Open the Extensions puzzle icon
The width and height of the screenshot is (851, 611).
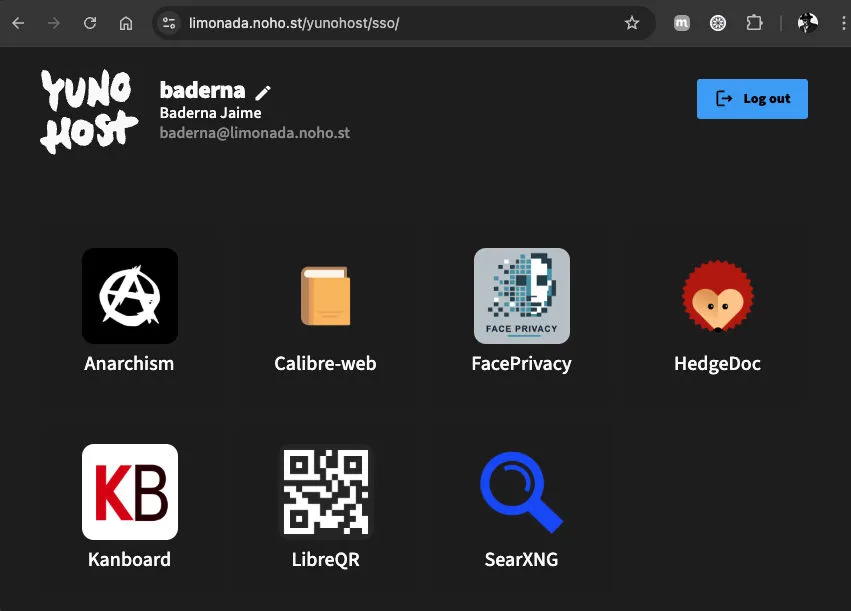754,23
